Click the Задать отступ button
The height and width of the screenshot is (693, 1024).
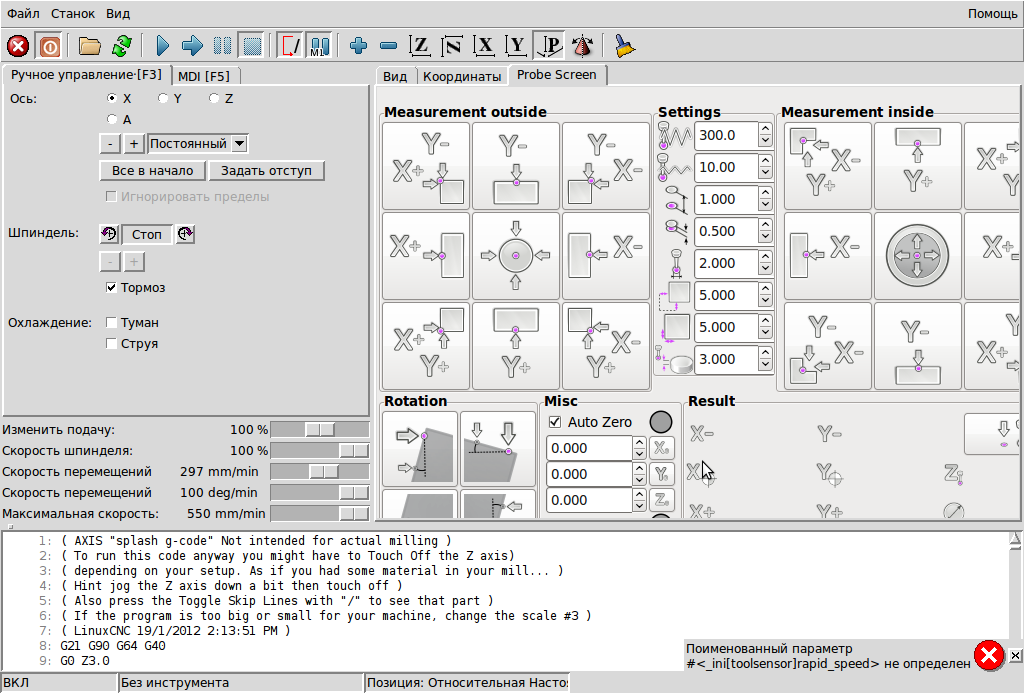point(266,170)
